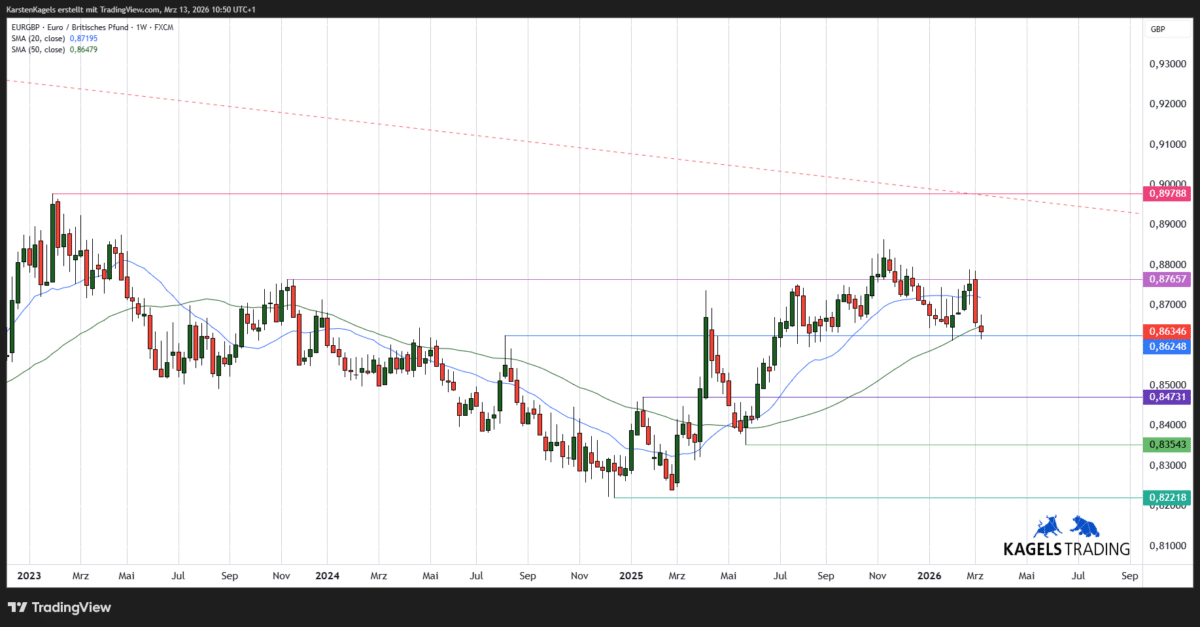This screenshot has height=627, width=1200.
Task: Click the pink 0,89788 price label
Action: [x=1167, y=193]
